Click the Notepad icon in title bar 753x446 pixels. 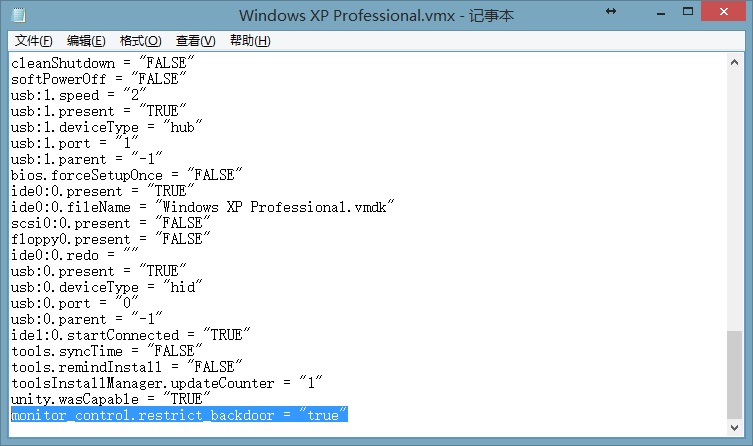pyautogui.click(x=19, y=15)
